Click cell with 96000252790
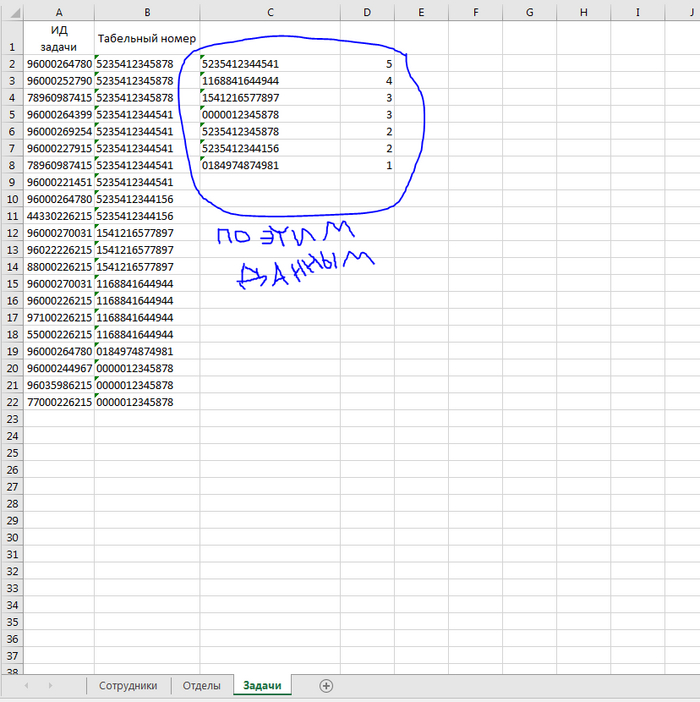This screenshot has width=700, height=702. click(59, 81)
